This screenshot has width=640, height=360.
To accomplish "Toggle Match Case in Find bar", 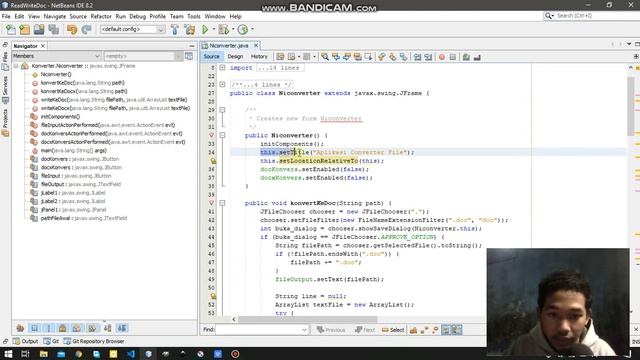I will click(x=413, y=330).
